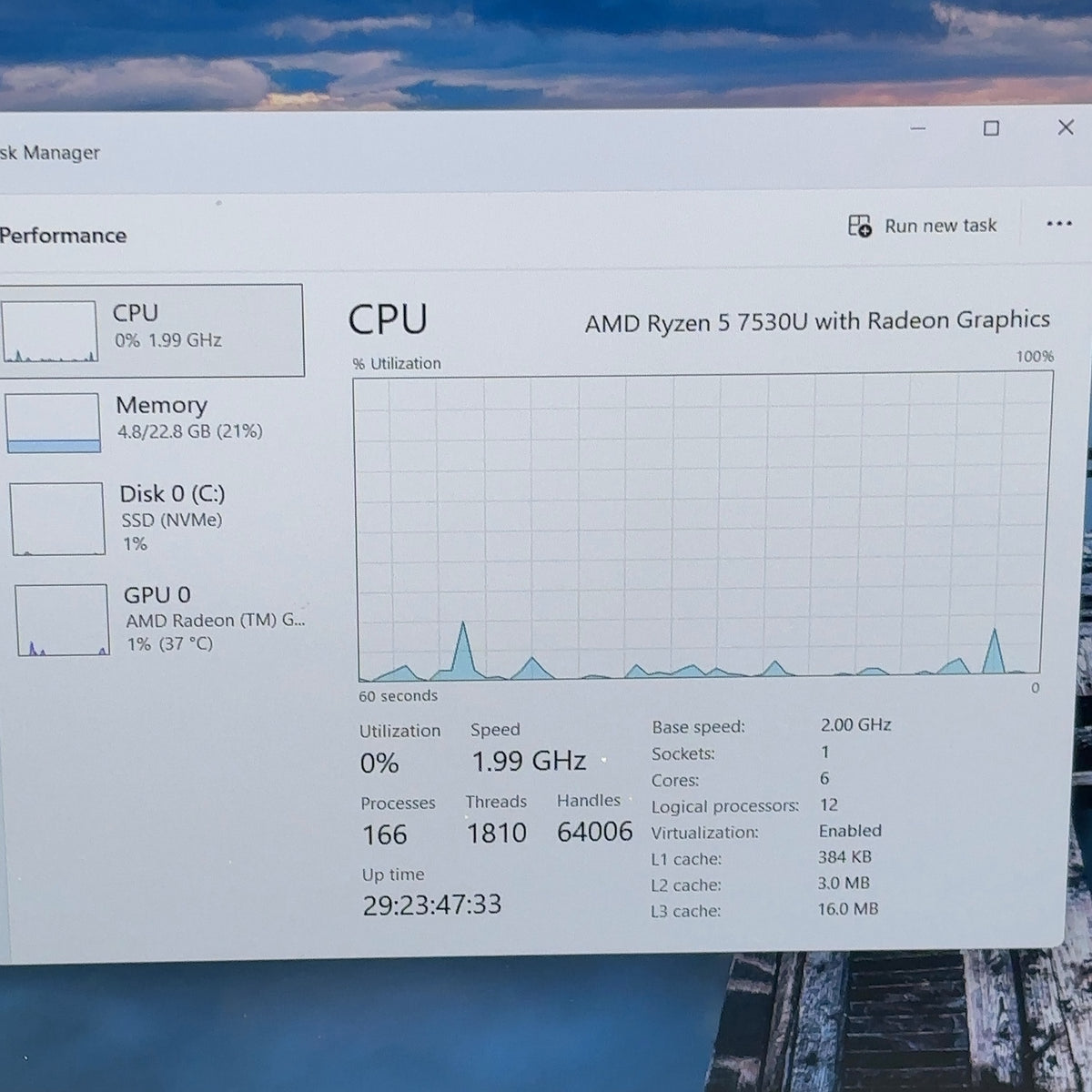Click the AMD Radeon (TM) GPU name text

point(216,621)
